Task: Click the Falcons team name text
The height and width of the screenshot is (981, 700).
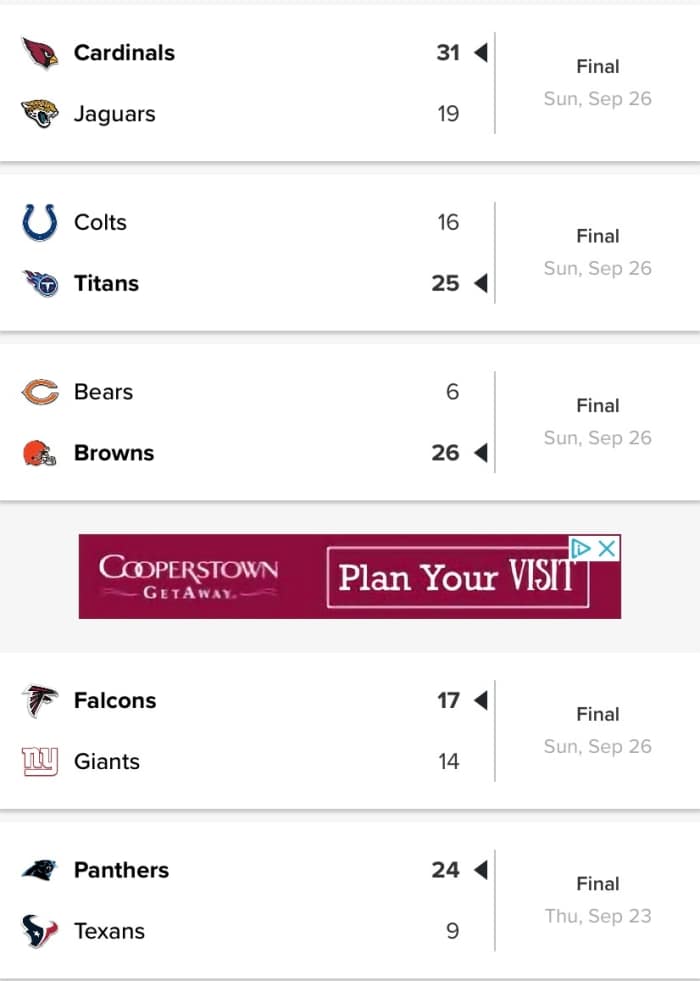Action: coord(114,701)
